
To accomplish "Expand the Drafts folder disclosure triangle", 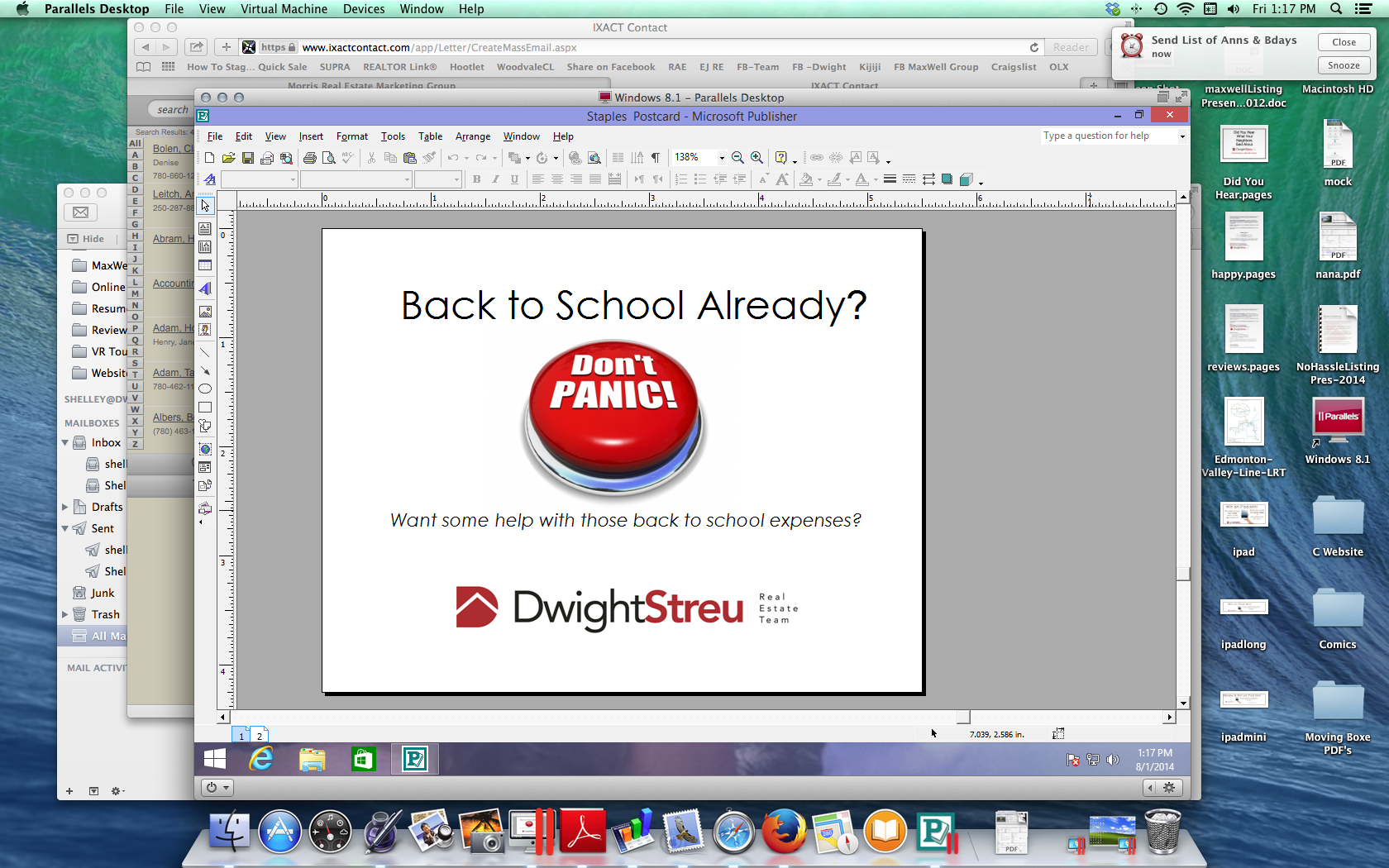I will (65, 507).
